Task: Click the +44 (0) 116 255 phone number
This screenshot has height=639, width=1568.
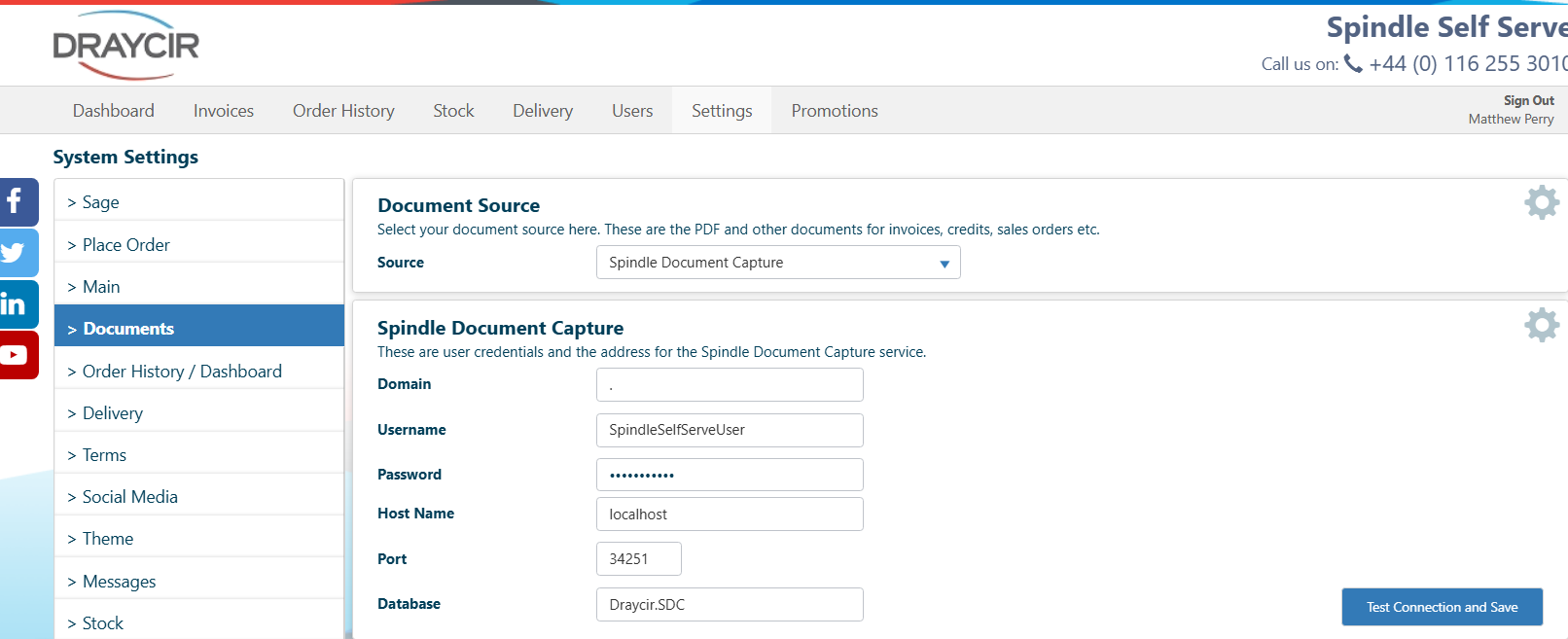Action: pos(1468,64)
